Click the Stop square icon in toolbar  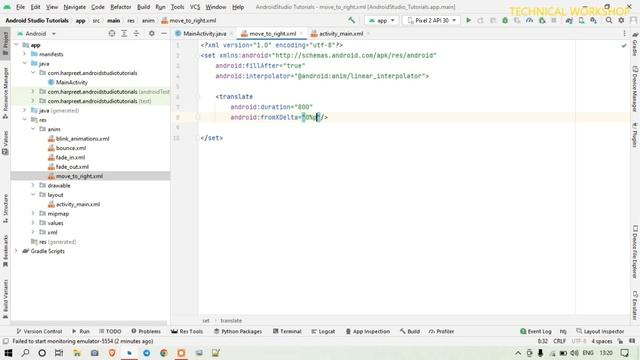click(x=554, y=20)
